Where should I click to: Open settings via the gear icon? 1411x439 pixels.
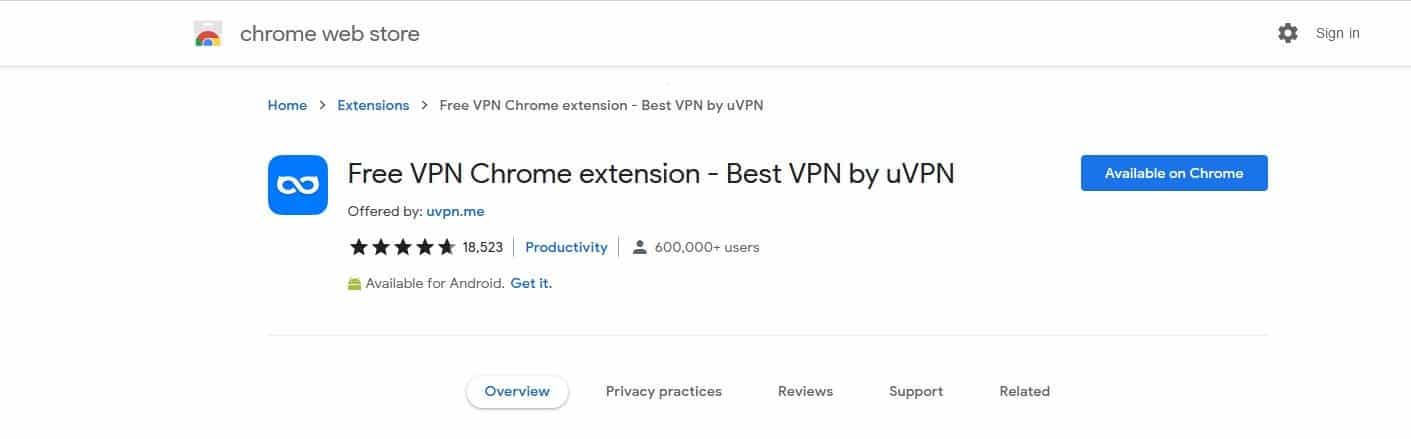1288,33
